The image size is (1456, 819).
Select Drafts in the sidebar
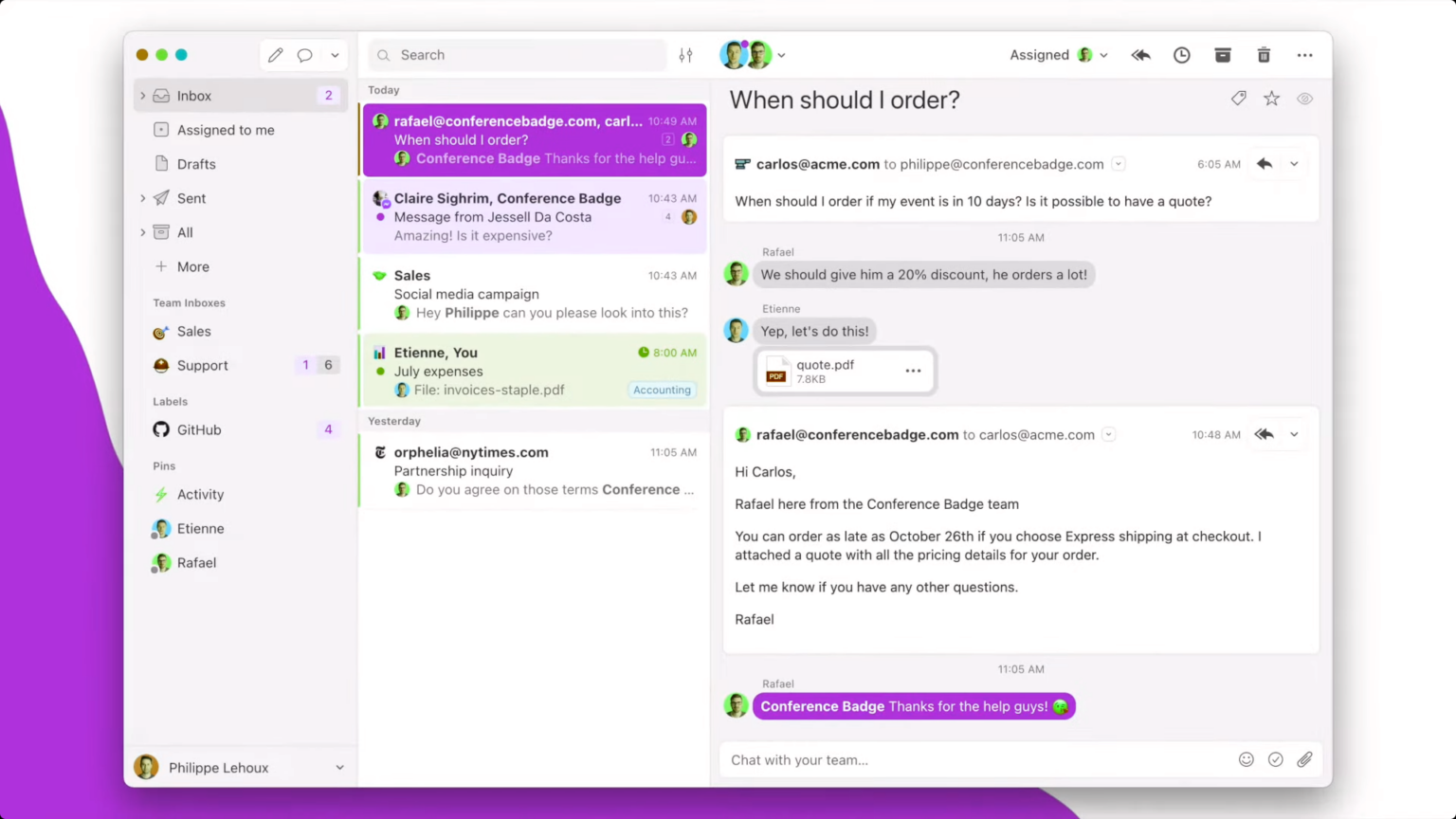[x=196, y=164]
